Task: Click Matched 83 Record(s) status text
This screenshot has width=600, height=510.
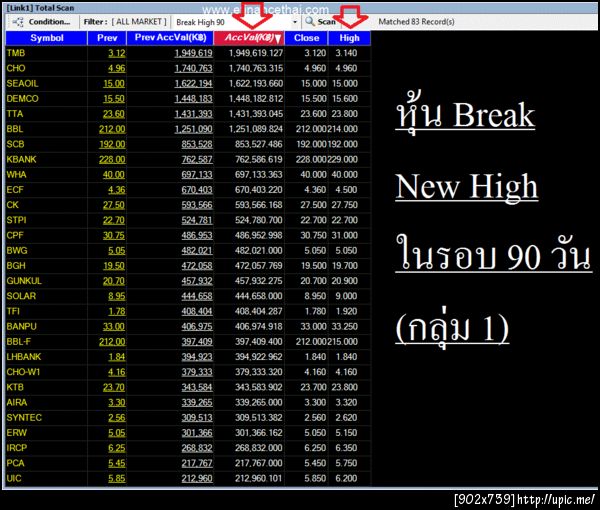Action: tap(416, 22)
